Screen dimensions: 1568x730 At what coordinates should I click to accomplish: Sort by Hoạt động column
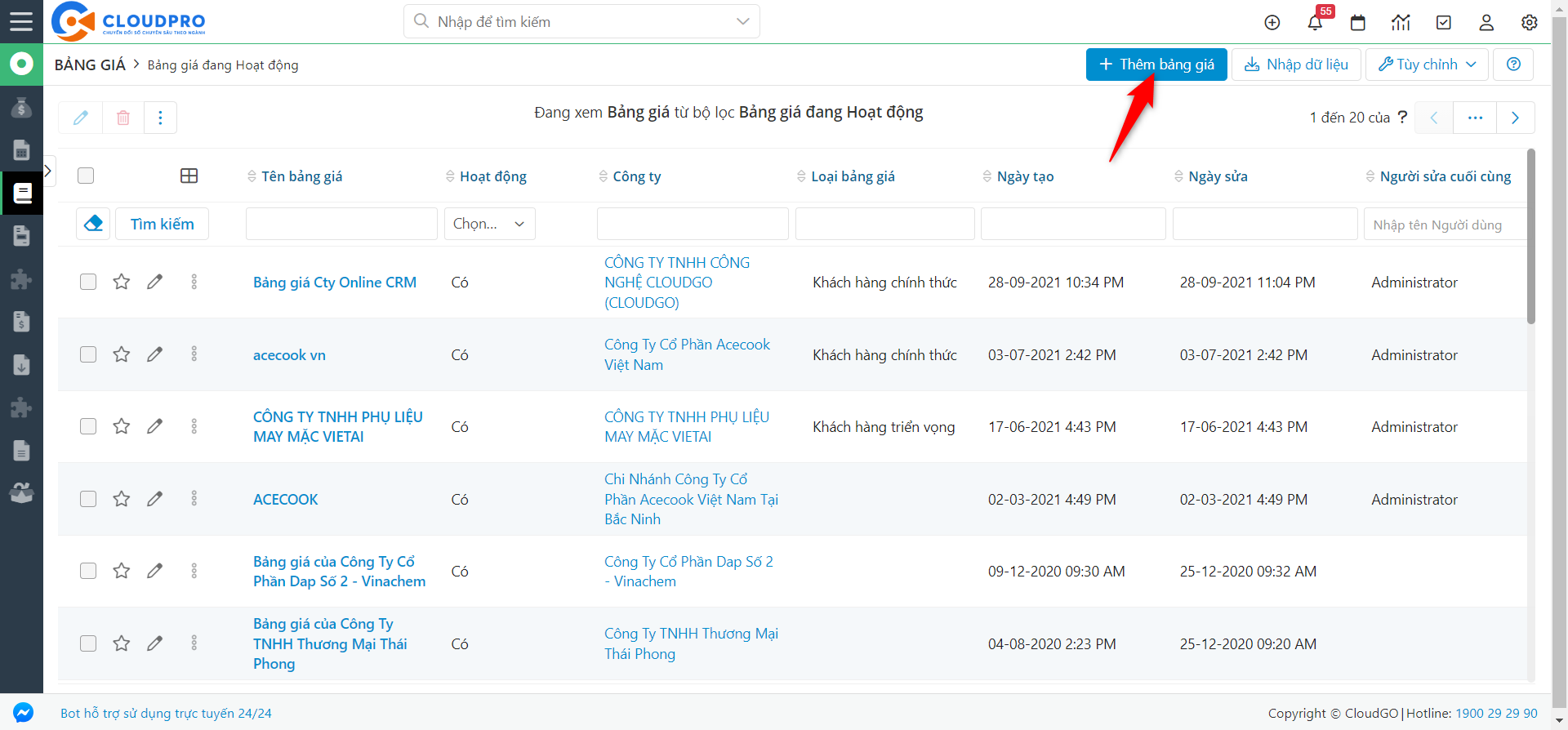pos(486,176)
